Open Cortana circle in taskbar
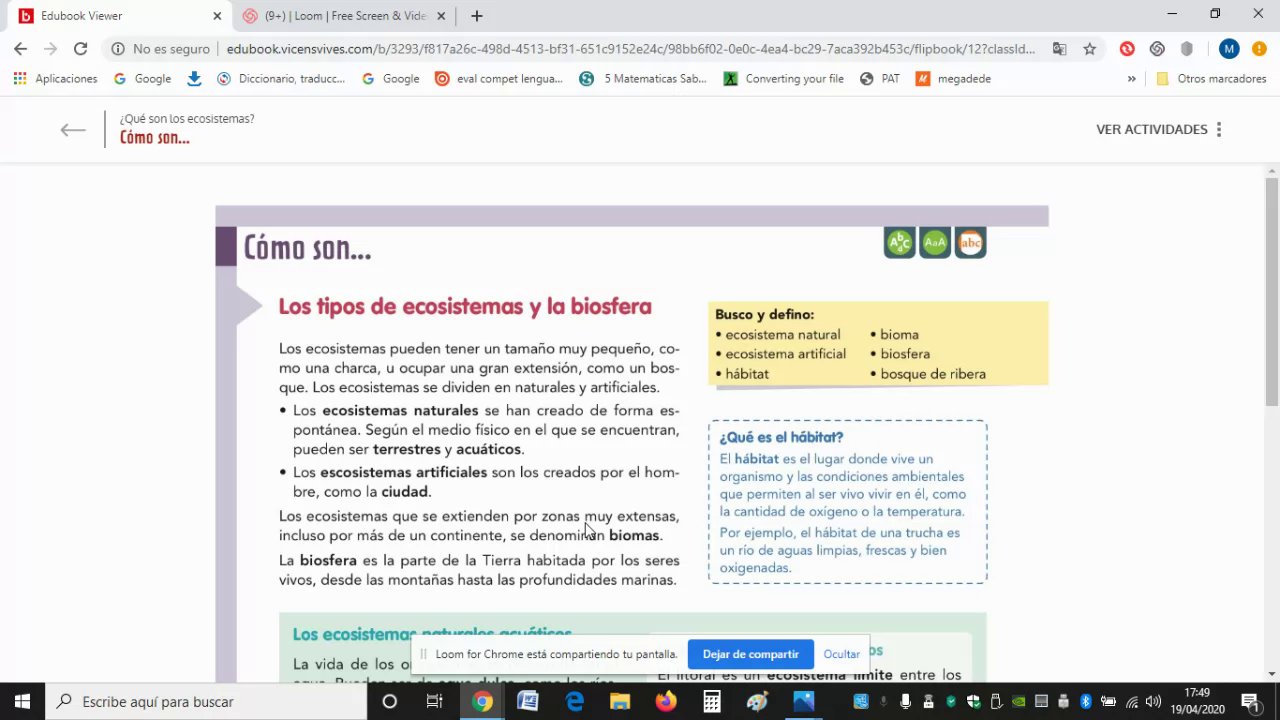The height and width of the screenshot is (720, 1280). coord(390,701)
